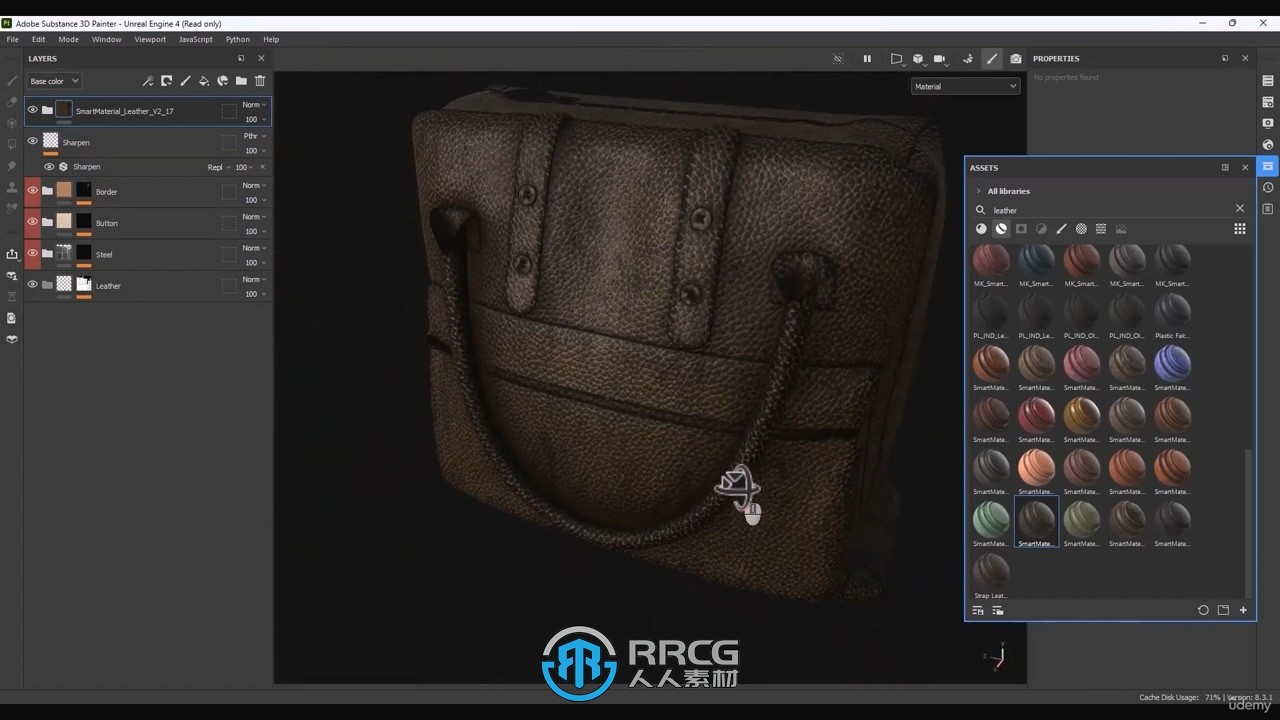Hide the SmartMaterial_Leather_V2_17 layer
The image size is (1280, 720).
coord(32,110)
